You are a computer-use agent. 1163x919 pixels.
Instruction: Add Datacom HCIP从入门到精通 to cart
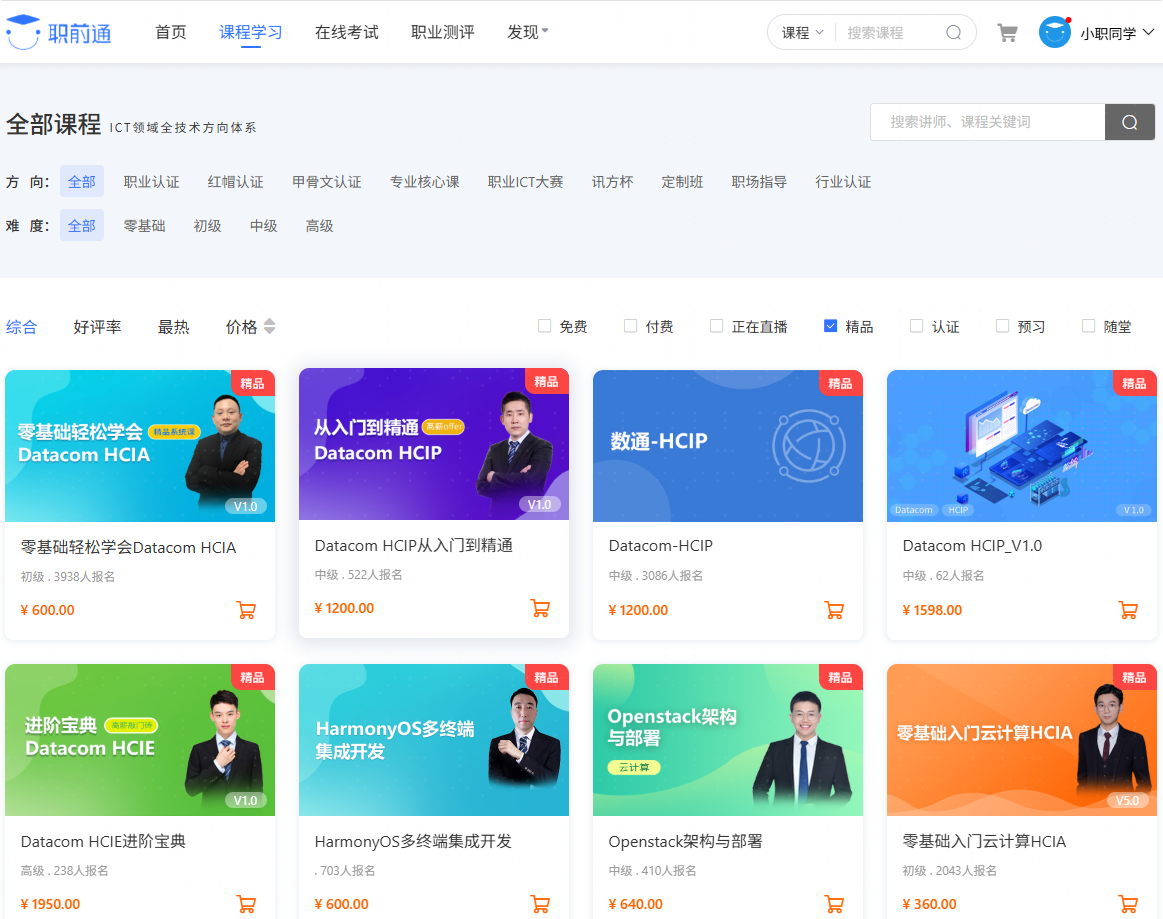click(x=540, y=608)
